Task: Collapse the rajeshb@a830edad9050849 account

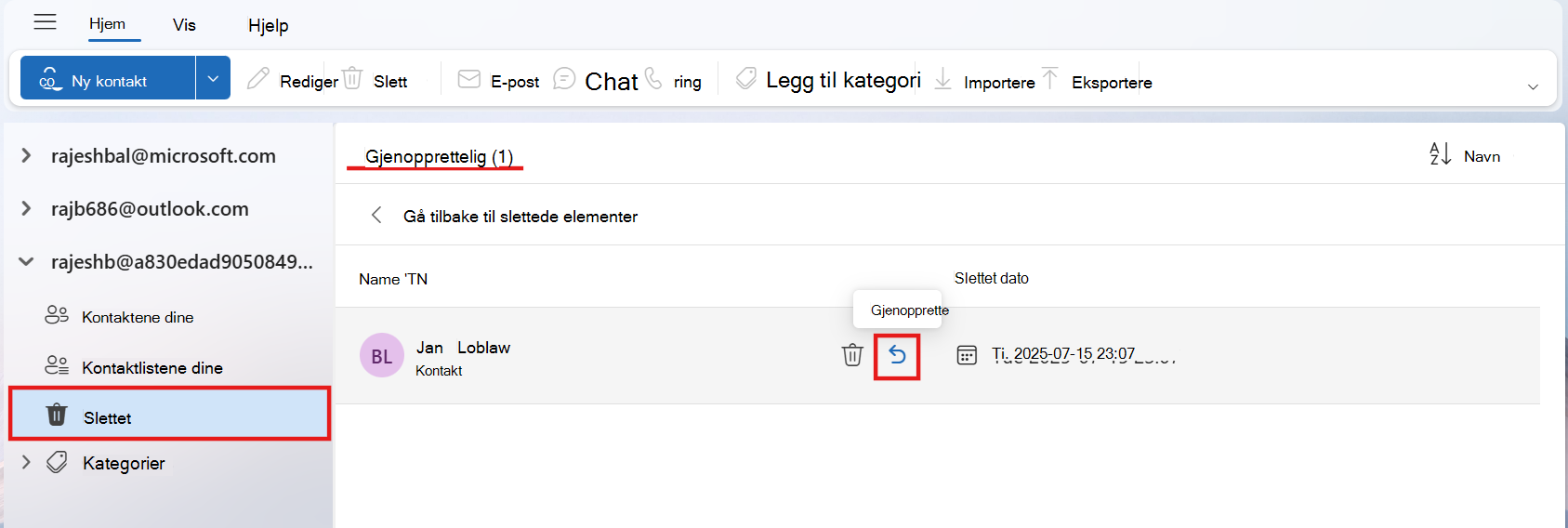Action: [26, 261]
